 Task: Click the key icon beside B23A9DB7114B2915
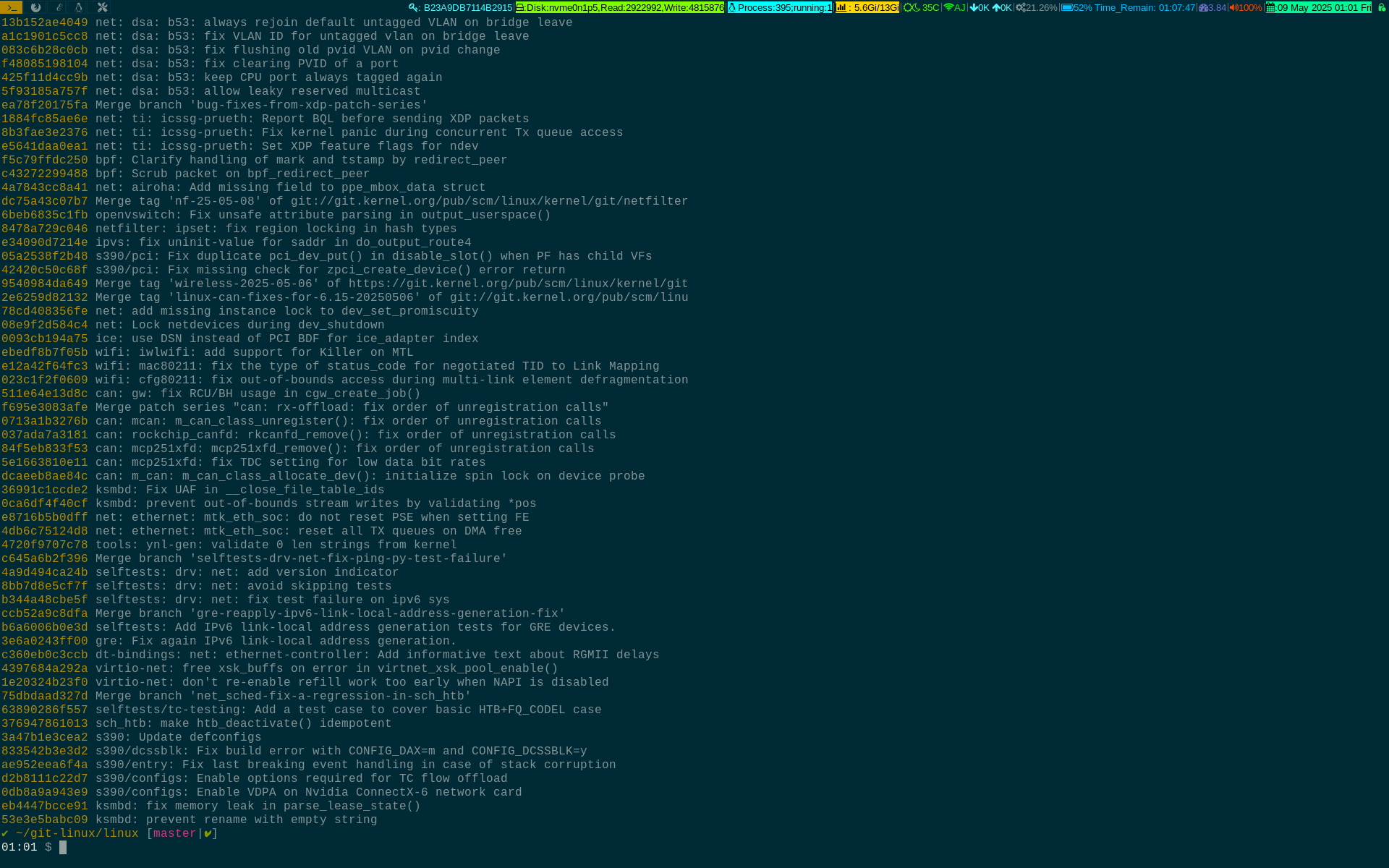click(x=414, y=7)
